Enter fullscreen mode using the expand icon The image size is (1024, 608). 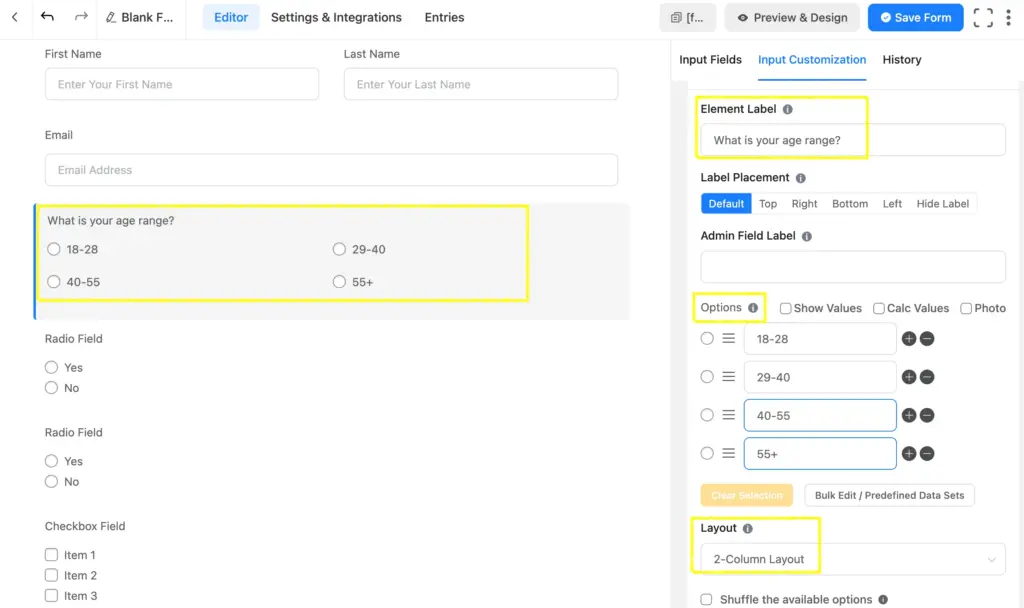click(983, 17)
